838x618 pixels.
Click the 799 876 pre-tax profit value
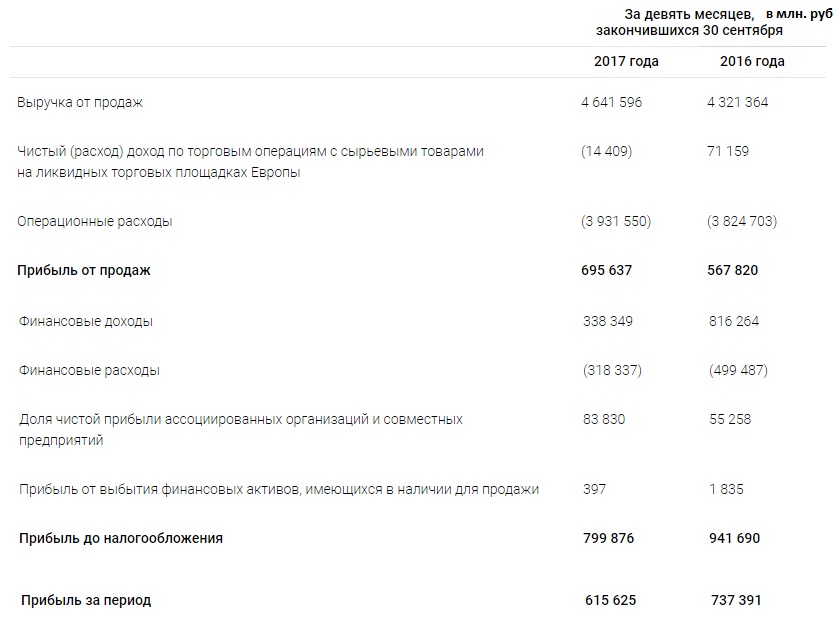(608, 538)
